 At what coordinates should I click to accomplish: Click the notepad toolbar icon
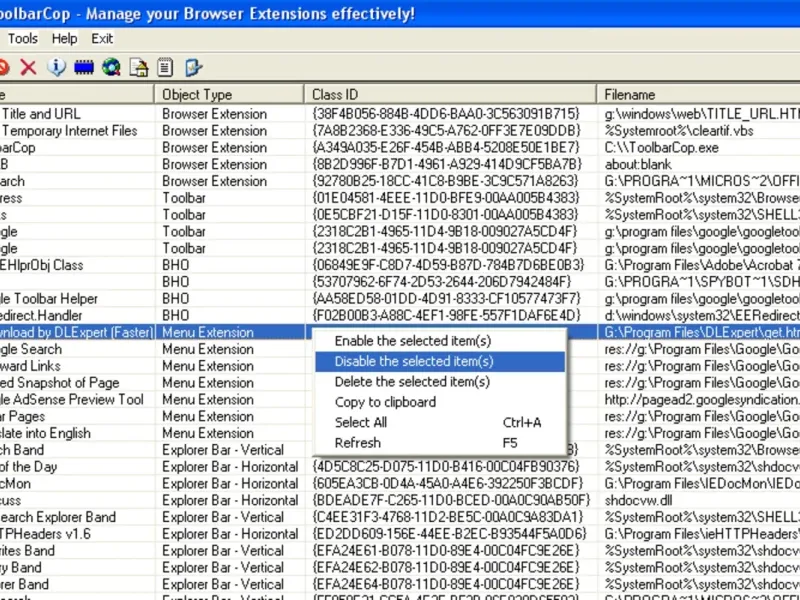point(165,67)
